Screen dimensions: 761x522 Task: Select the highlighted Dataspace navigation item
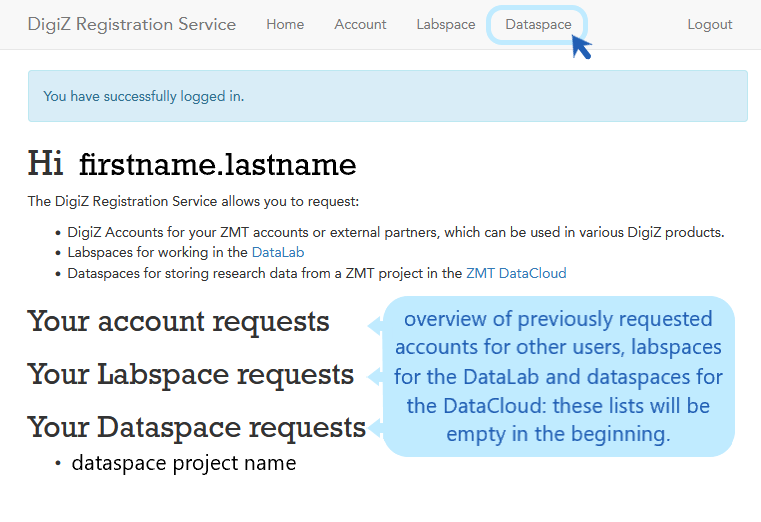(538, 24)
